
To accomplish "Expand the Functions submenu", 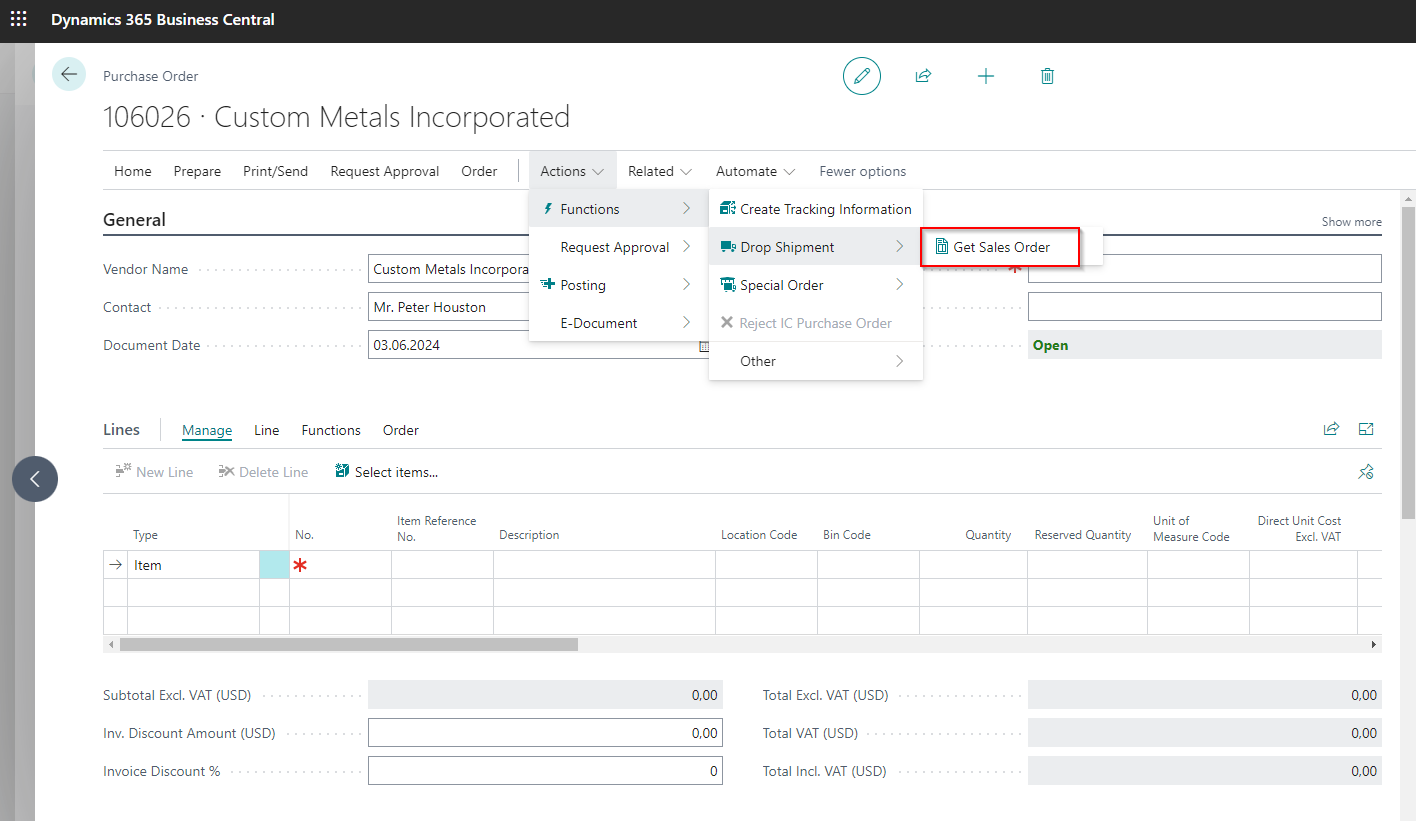I will point(619,209).
